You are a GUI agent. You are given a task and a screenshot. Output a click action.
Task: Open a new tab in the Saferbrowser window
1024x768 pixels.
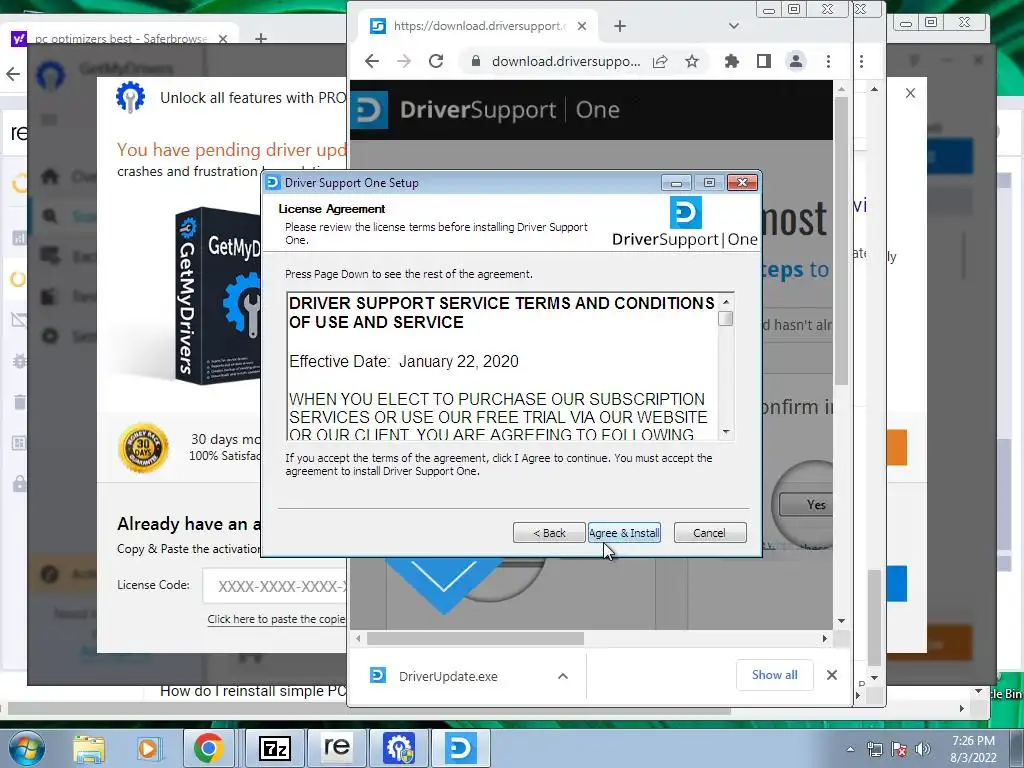(261, 39)
